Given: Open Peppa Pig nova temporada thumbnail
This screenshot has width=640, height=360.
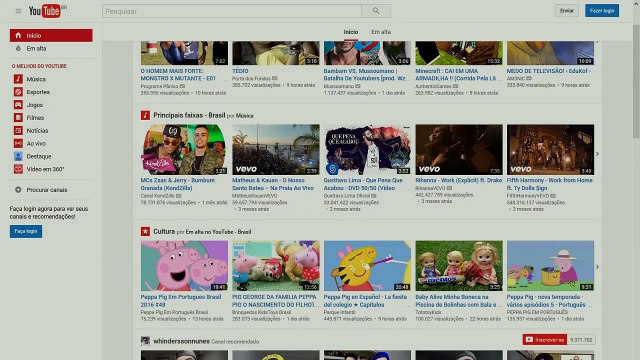Looking at the screenshot, I should click(x=550, y=266).
